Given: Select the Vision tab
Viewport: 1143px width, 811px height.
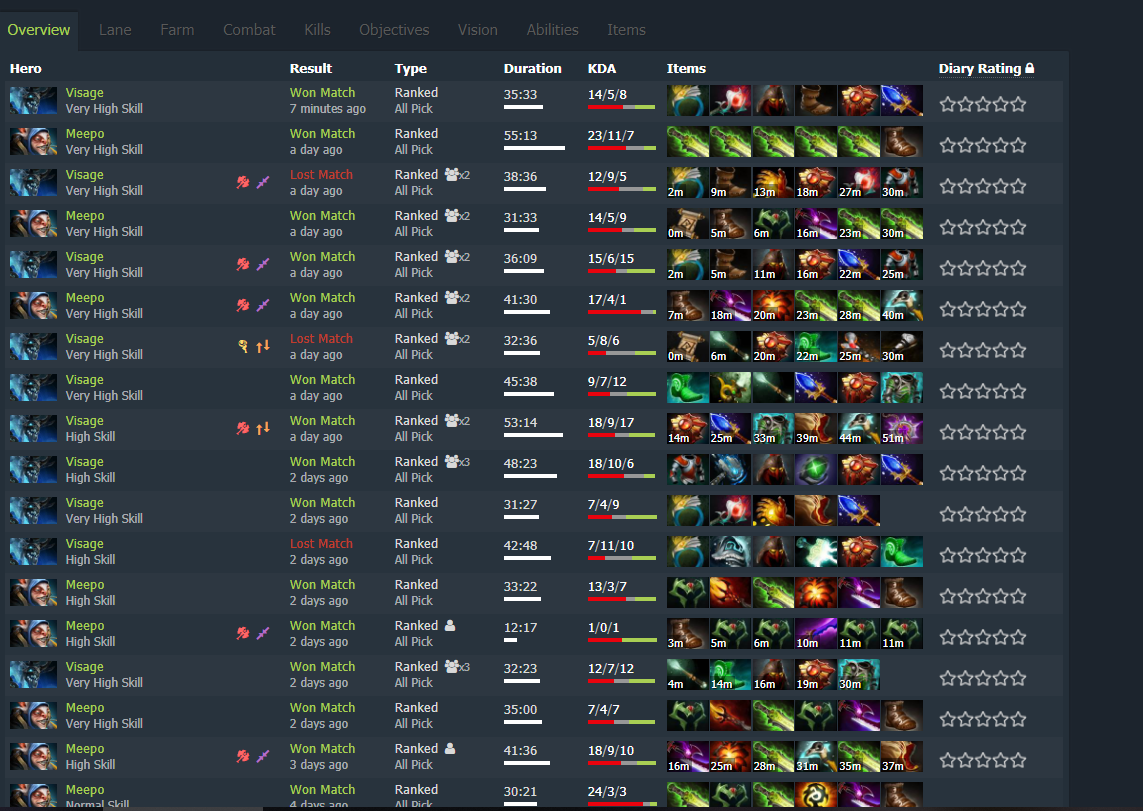Looking at the screenshot, I should click(x=477, y=30).
